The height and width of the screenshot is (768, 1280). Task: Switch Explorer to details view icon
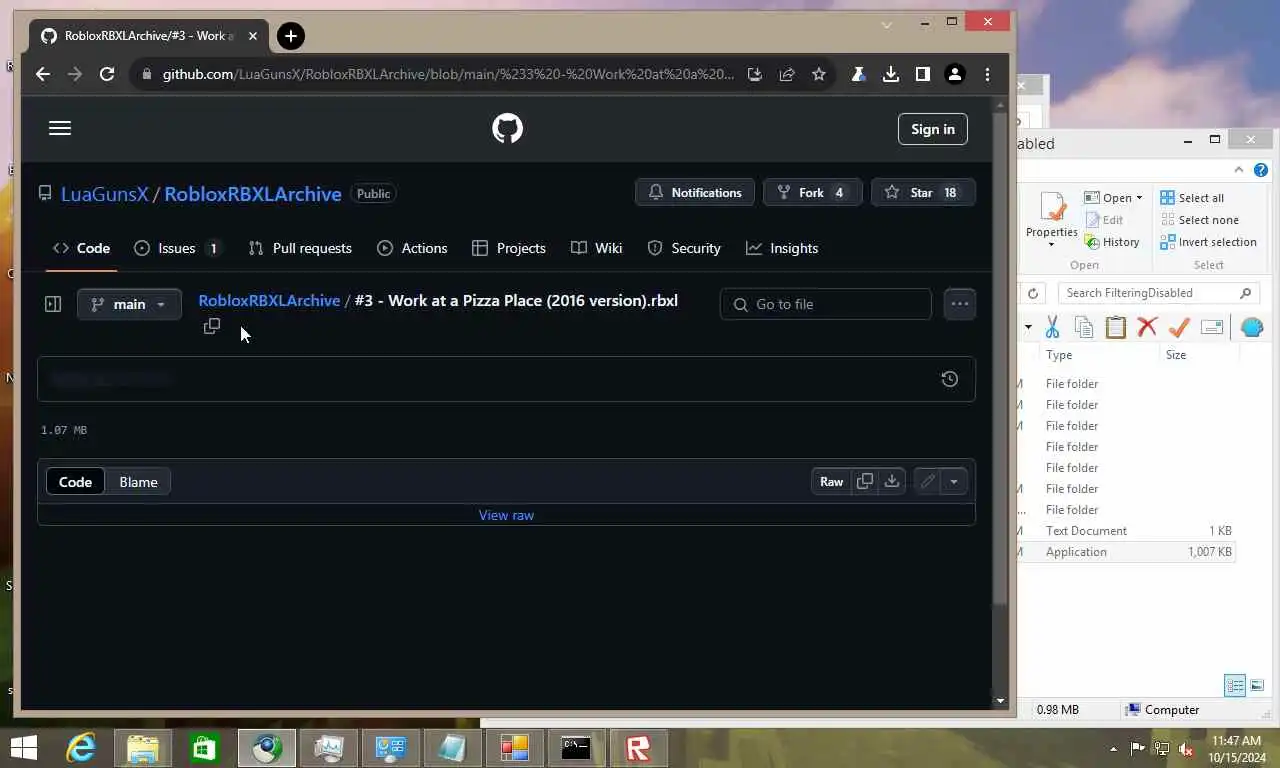click(1235, 686)
